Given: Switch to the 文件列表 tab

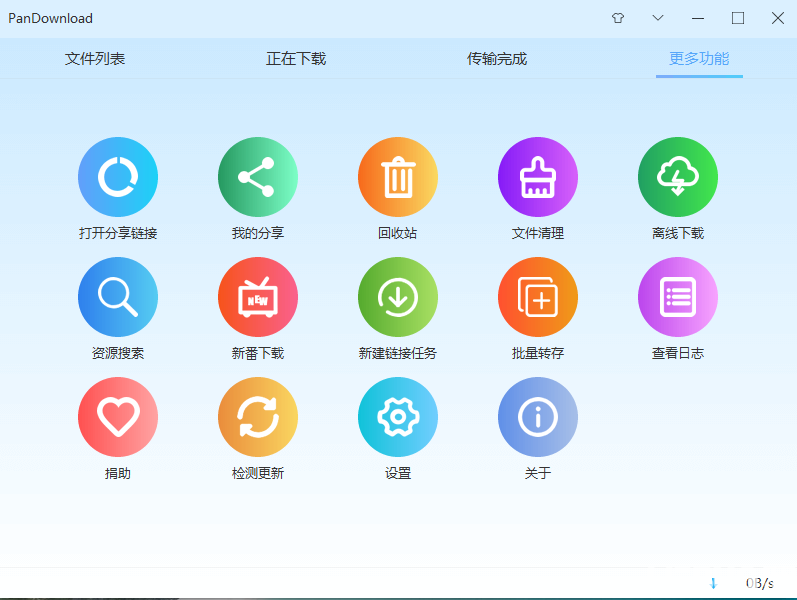Looking at the screenshot, I should 95,59.
